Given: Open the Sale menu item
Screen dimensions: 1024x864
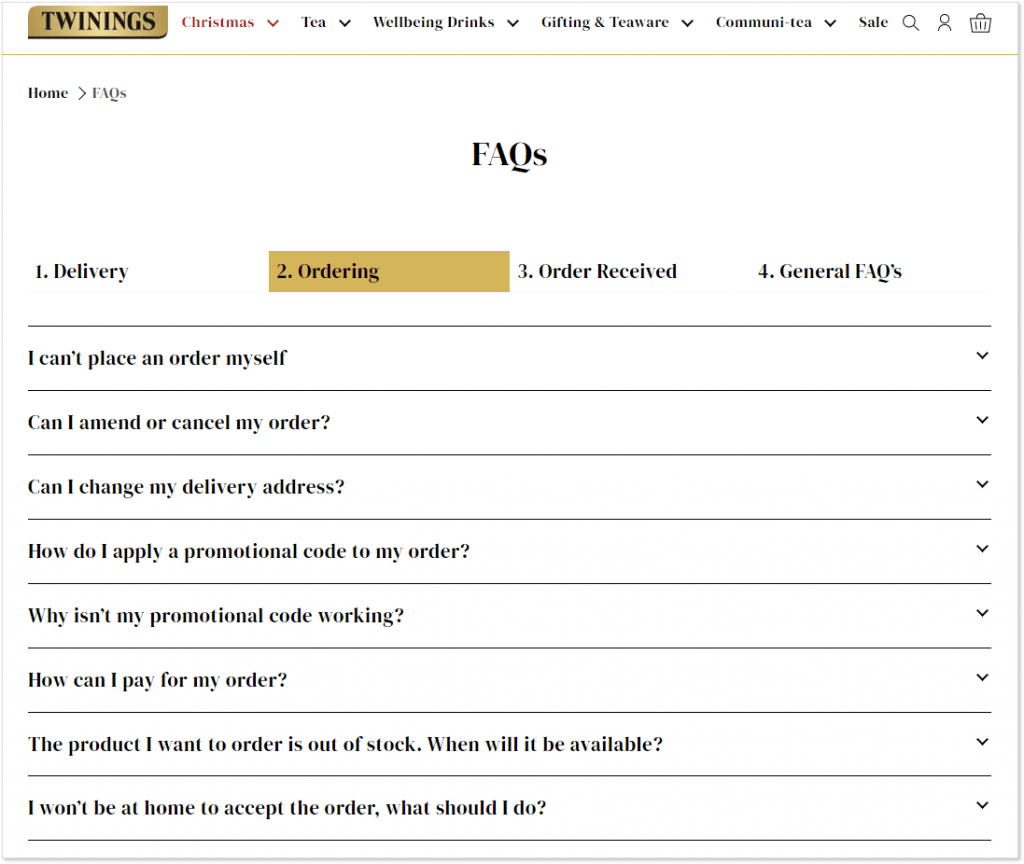Looking at the screenshot, I should tap(873, 22).
